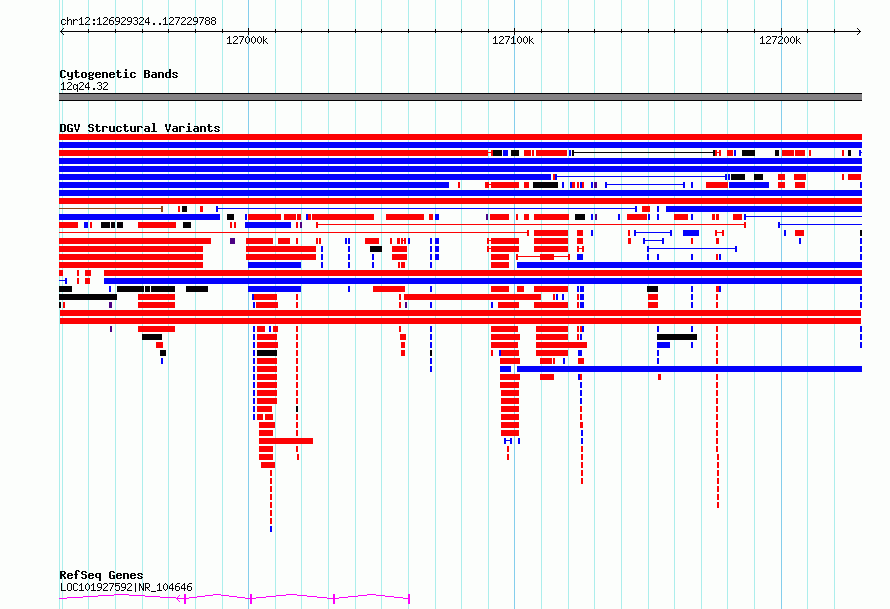Click the 12q24.32 band label
This screenshot has width=890, height=609.
84,86
